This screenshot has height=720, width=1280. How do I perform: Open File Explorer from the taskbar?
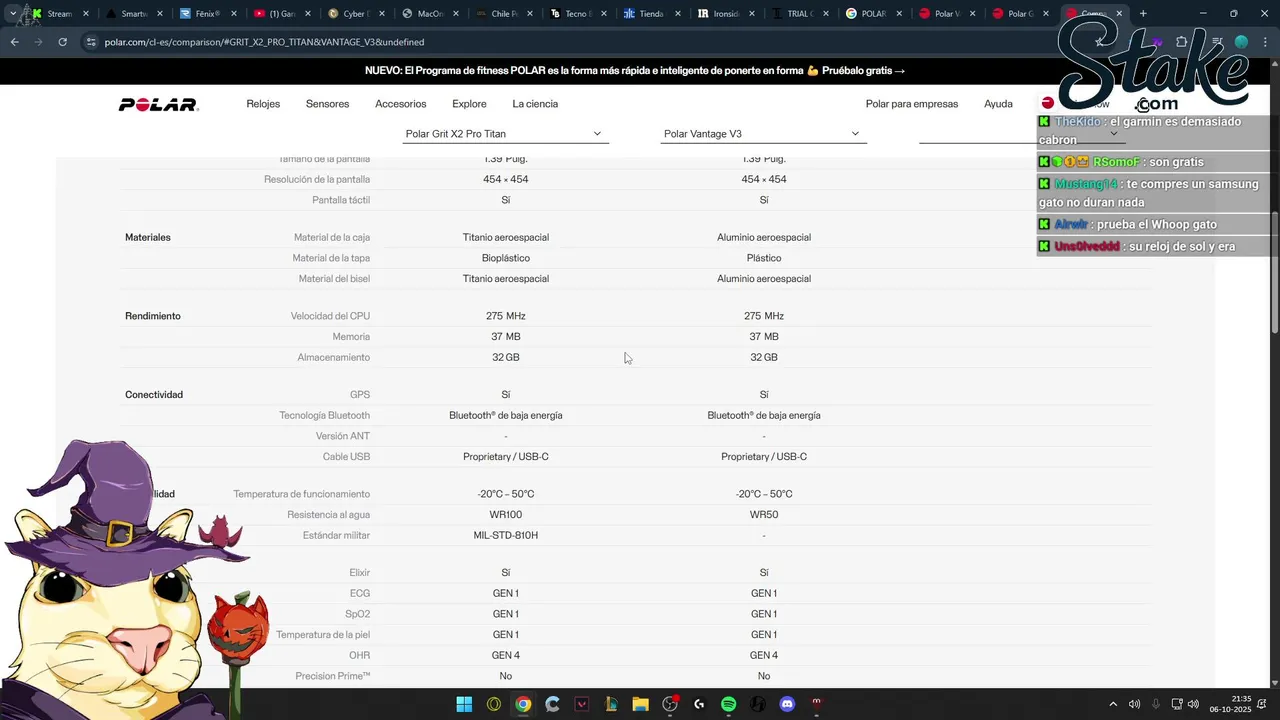click(x=640, y=704)
